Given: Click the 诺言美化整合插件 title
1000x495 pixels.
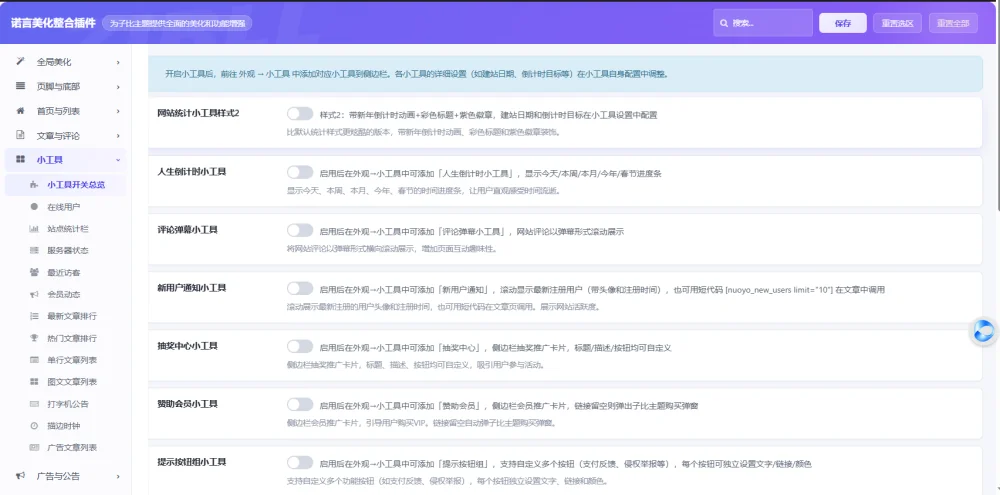Looking at the screenshot, I should point(53,23).
